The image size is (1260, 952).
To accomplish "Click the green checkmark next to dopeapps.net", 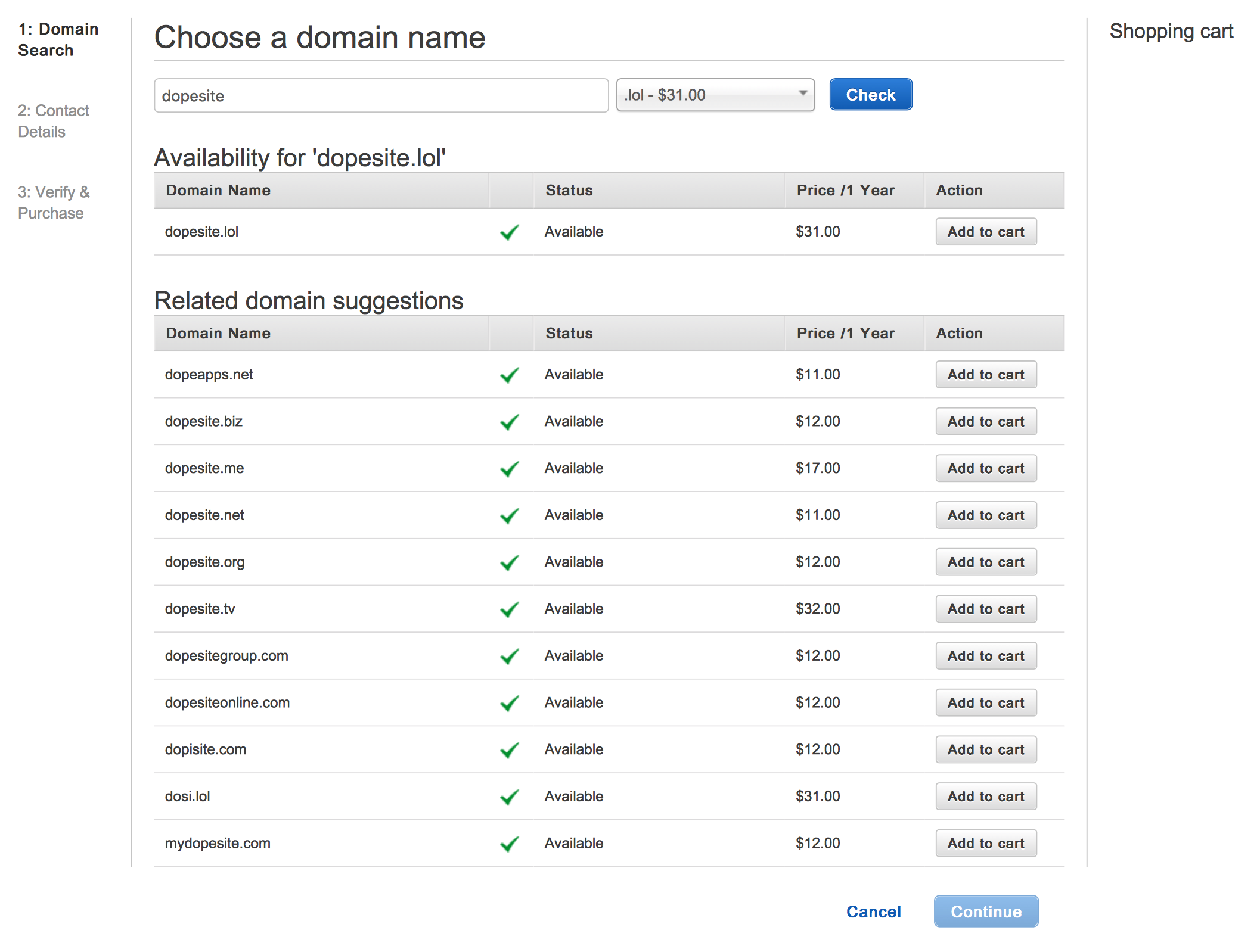I will coord(510,375).
